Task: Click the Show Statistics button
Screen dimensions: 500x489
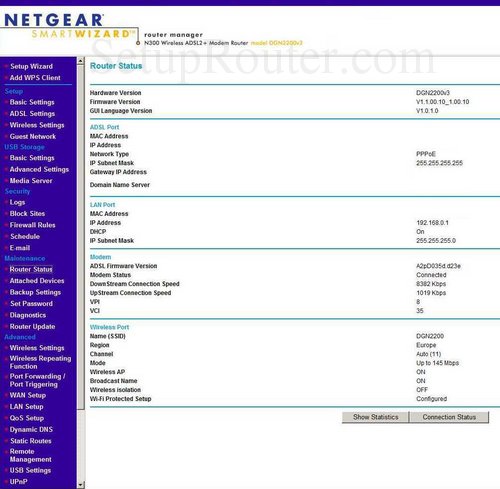Action: (375, 417)
